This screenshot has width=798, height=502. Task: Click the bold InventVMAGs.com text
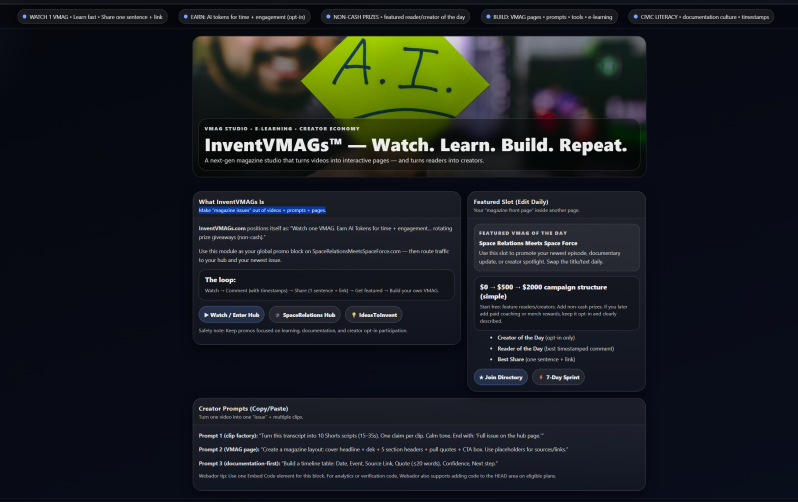222,229
